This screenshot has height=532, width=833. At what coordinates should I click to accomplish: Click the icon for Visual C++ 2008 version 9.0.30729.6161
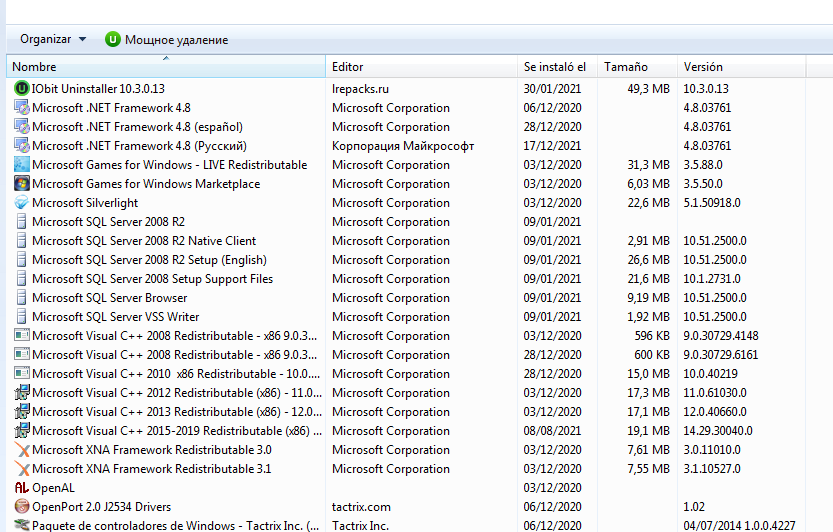point(22,354)
